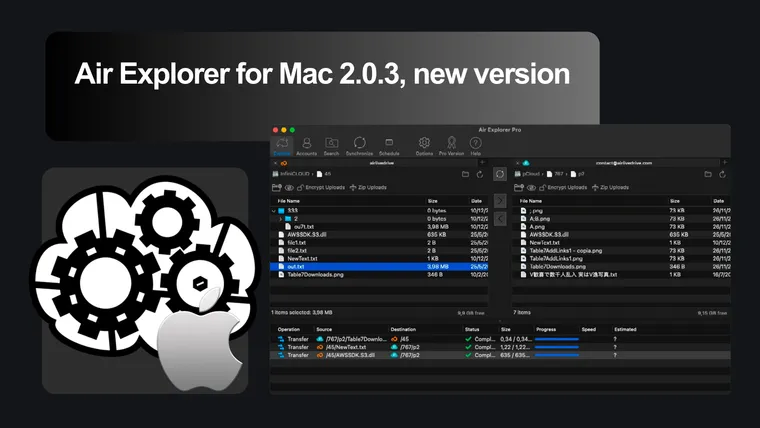Click progress bar of Table7Downlo... transfer
Image resolution: width=760 pixels, height=428 pixels.
pos(556,339)
